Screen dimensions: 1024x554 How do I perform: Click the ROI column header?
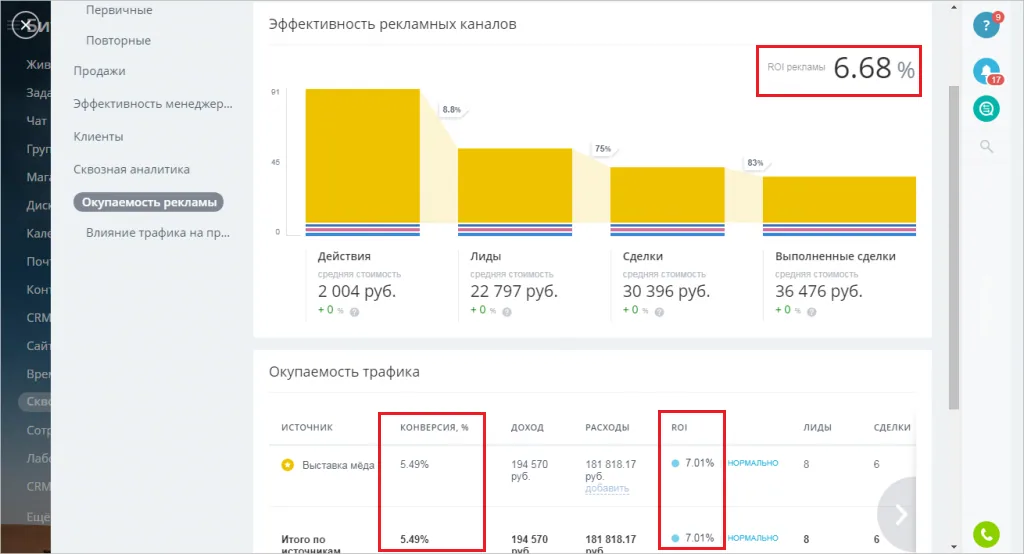(x=679, y=427)
